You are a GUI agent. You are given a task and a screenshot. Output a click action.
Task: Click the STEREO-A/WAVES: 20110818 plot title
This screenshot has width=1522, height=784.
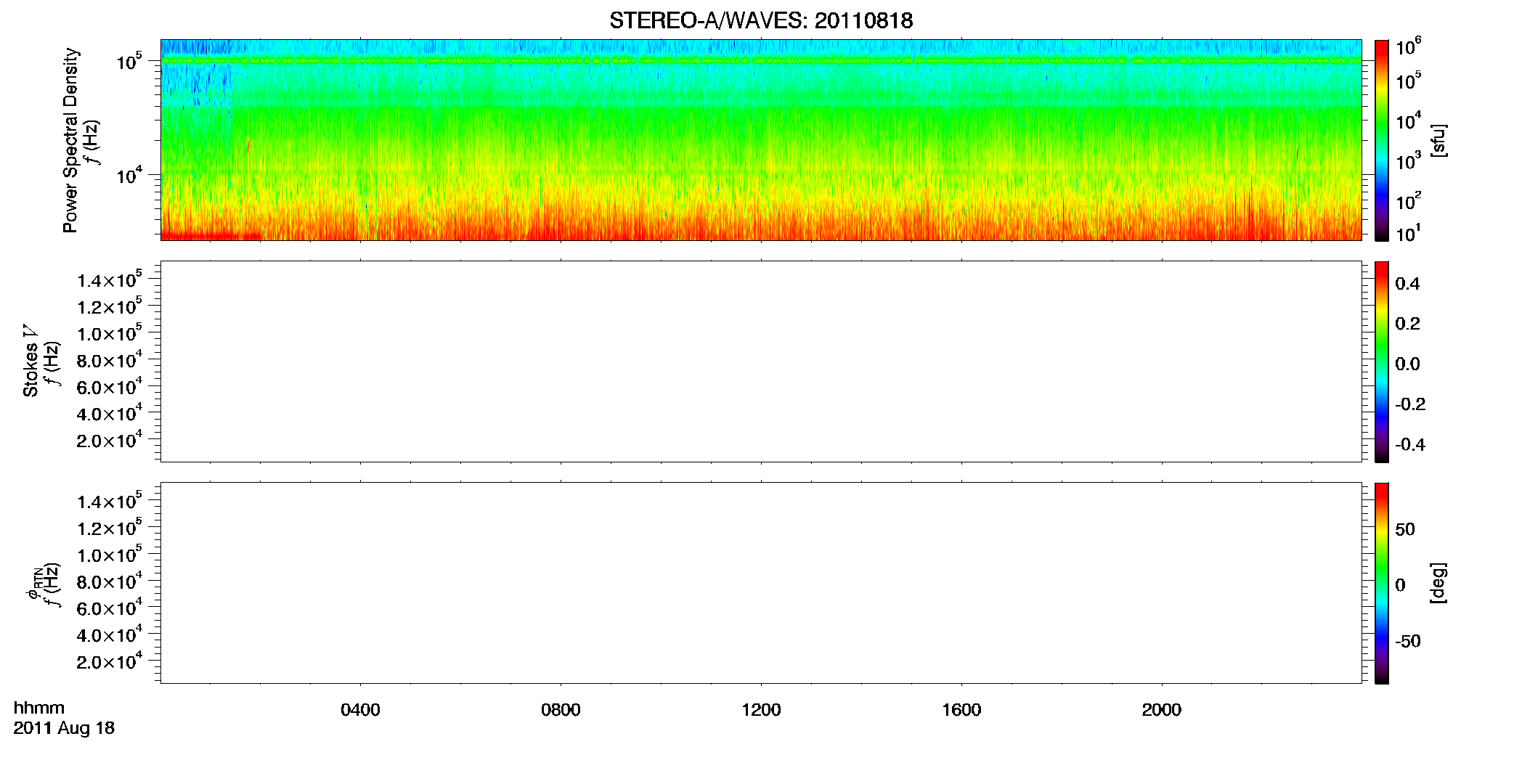click(761, 20)
